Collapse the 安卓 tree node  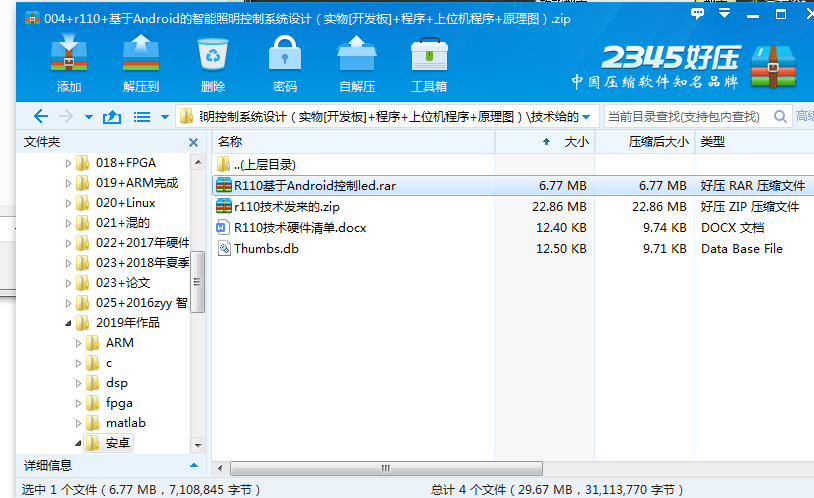click(78, 443)
